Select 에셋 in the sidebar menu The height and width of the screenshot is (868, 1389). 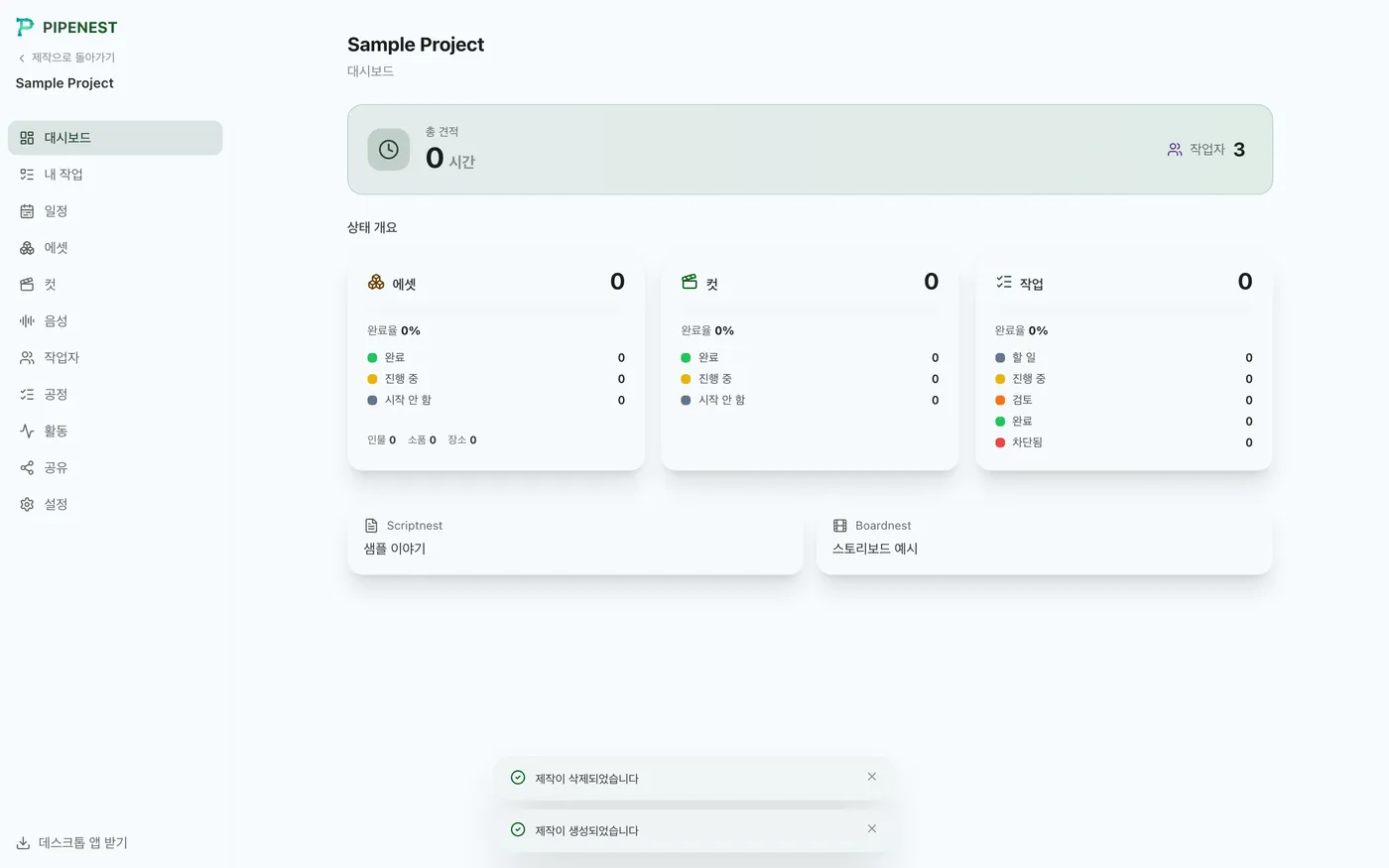click(x=115, y=248)
